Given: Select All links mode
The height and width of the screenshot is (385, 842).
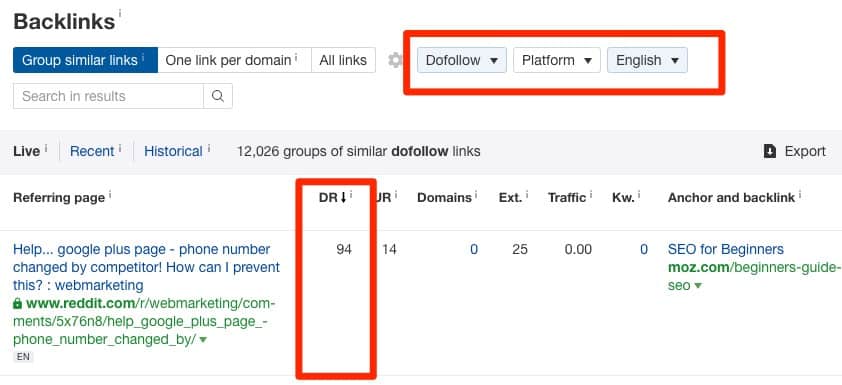Looking at the screenshot, I should (x=343, y=60).
